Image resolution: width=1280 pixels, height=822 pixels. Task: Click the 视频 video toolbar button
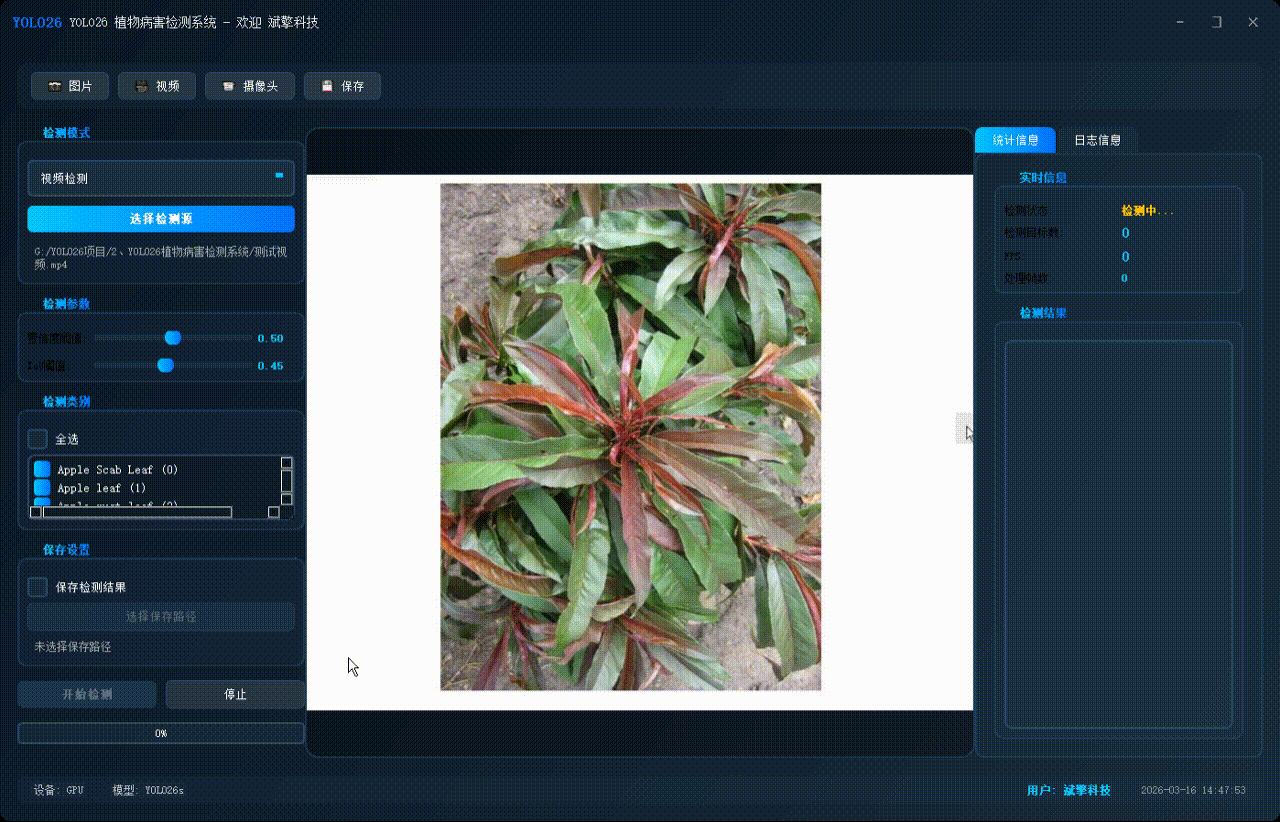click(157, 86)
